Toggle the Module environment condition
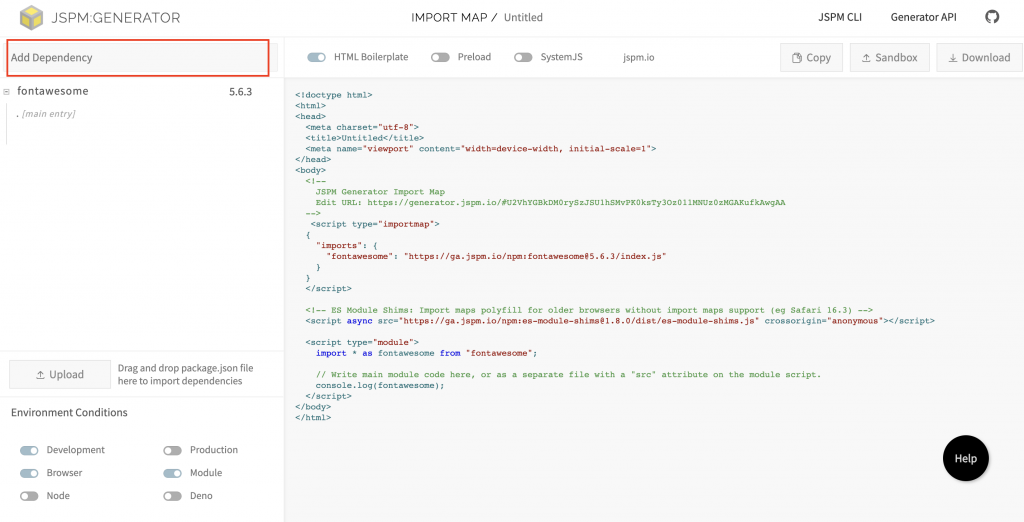This screenshot has height=522, width=1024. pos(172,473)
